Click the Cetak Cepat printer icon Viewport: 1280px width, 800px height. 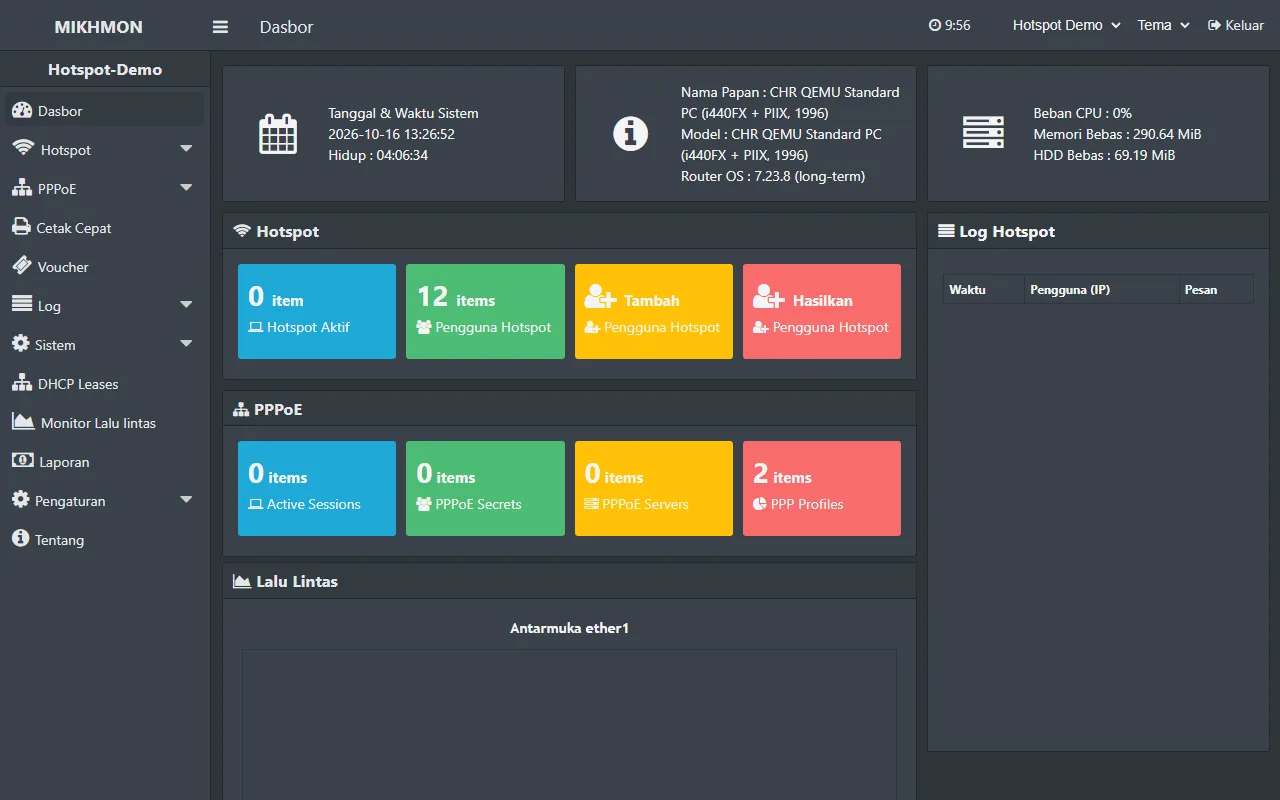point(21,227)
